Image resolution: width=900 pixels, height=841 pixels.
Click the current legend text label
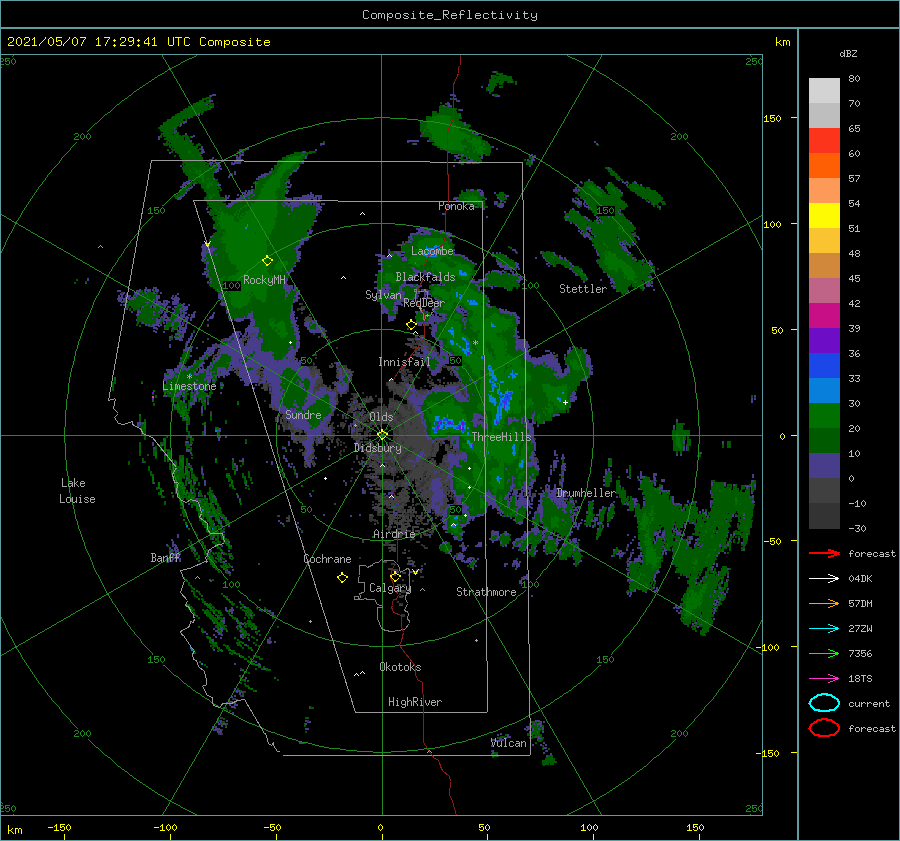[x=869, y=703]
